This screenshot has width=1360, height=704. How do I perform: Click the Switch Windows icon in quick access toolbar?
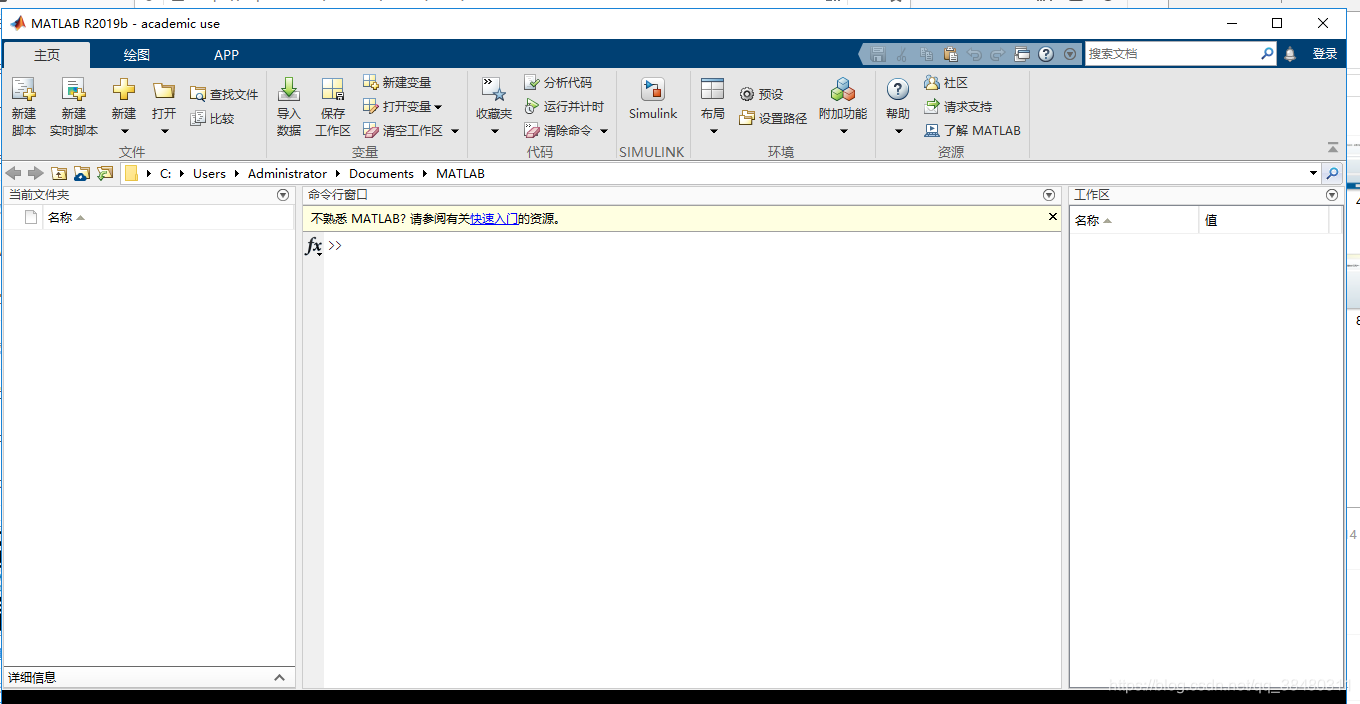coord(1021,54)
